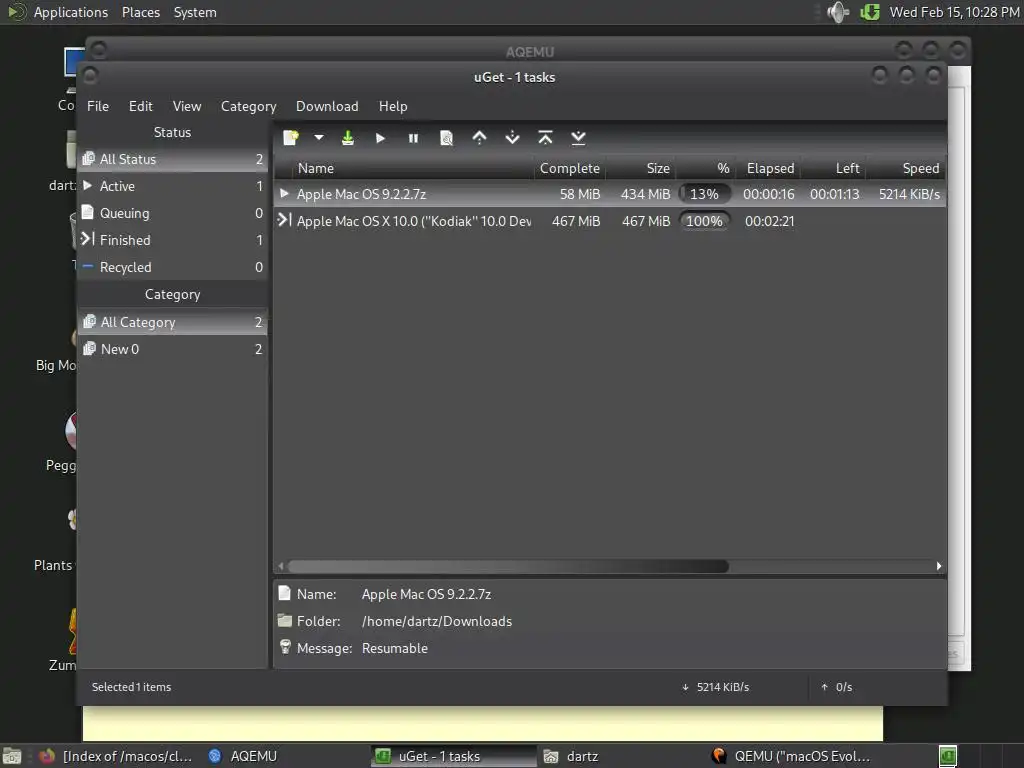The width and height of the screenshot is (1024, 768).
Task: Click the play icon on the 9.2.2.7z row
Action: [284, 193]
